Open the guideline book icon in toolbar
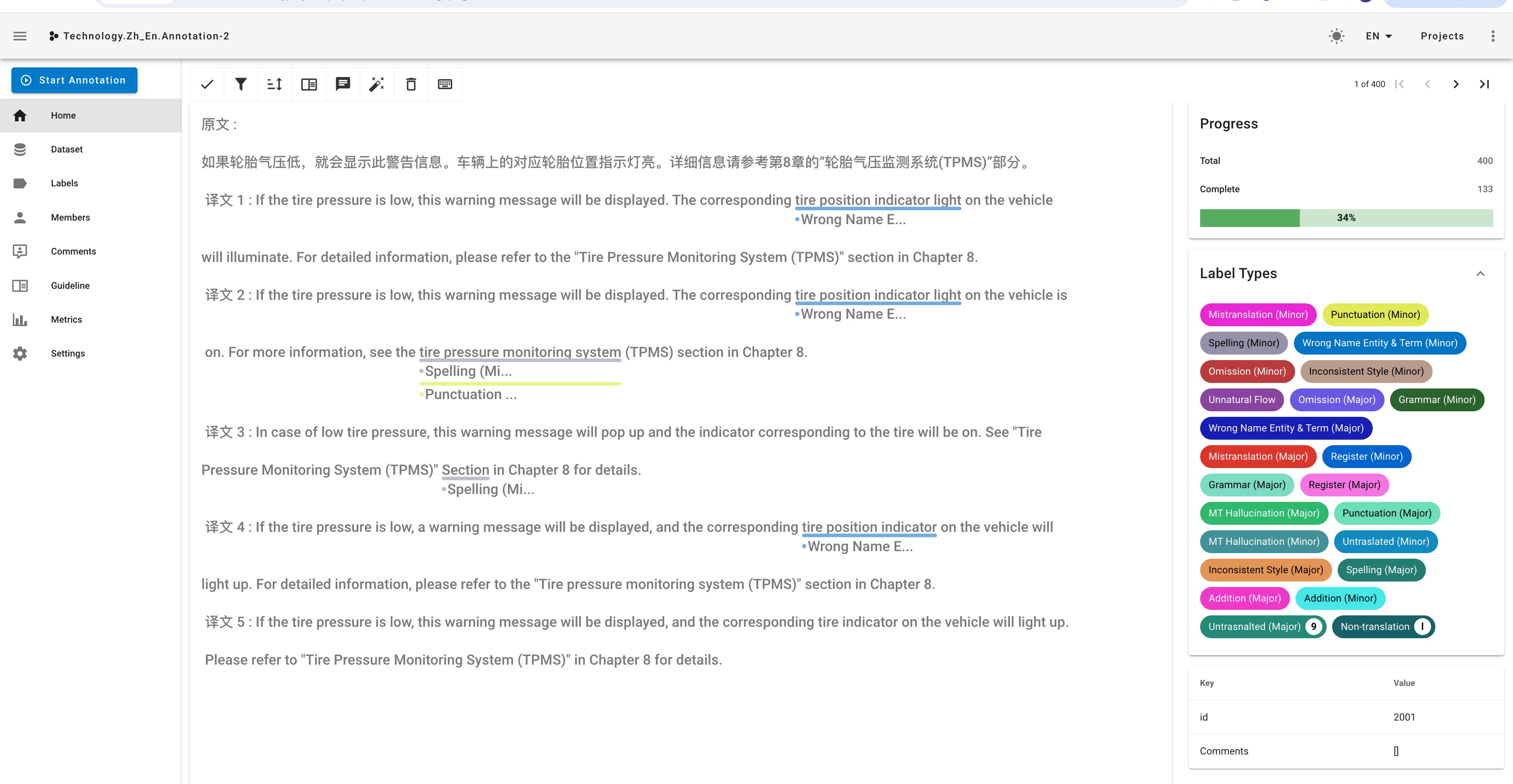The height and width of the screenshot is (784, 1513). (309, 85)
